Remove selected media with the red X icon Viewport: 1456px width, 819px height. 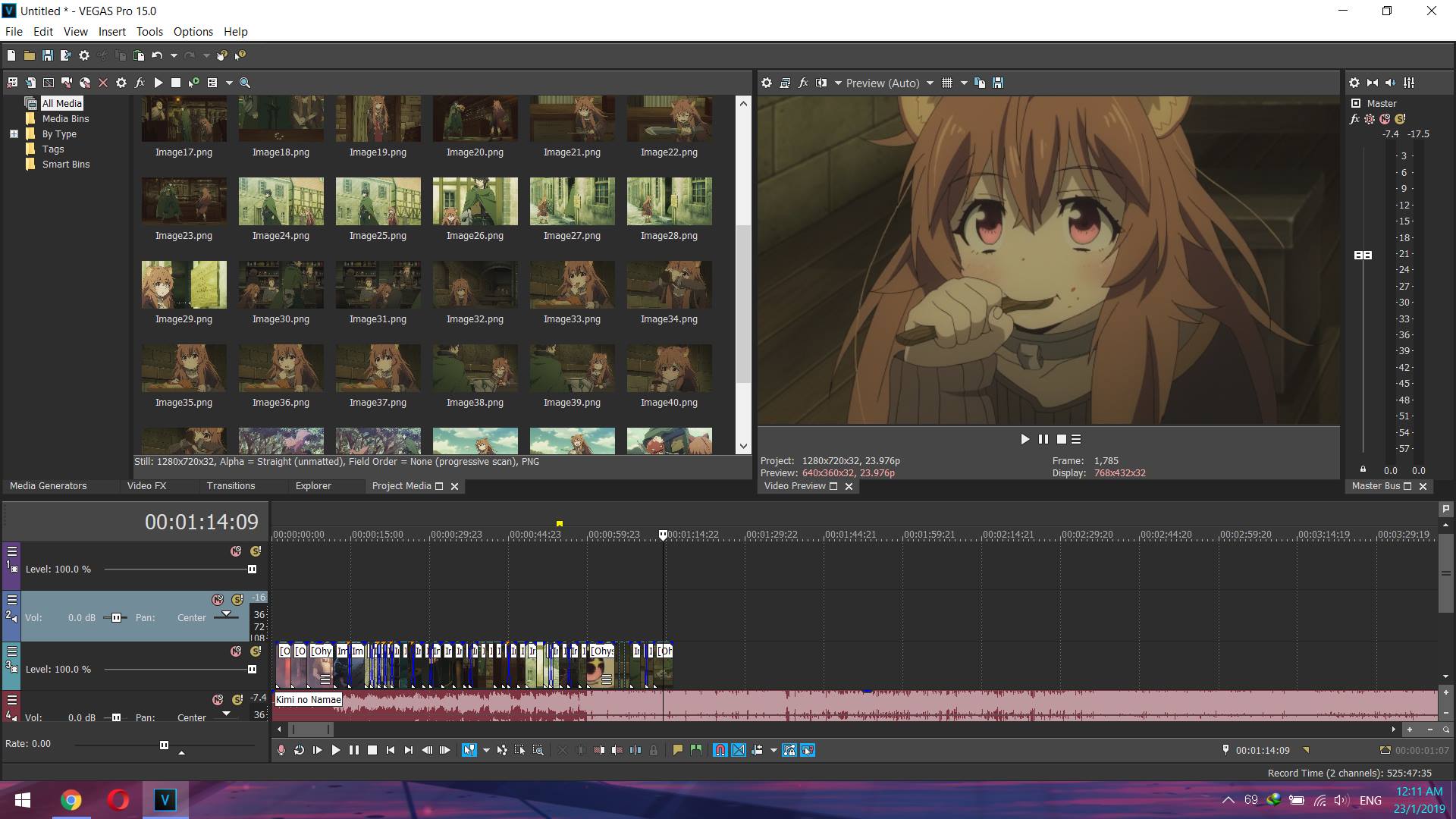[103, 83]
